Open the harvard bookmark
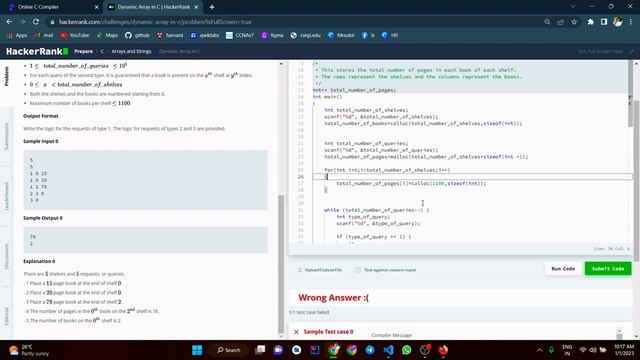Viewport: 640px width, 360px height. 170,36
